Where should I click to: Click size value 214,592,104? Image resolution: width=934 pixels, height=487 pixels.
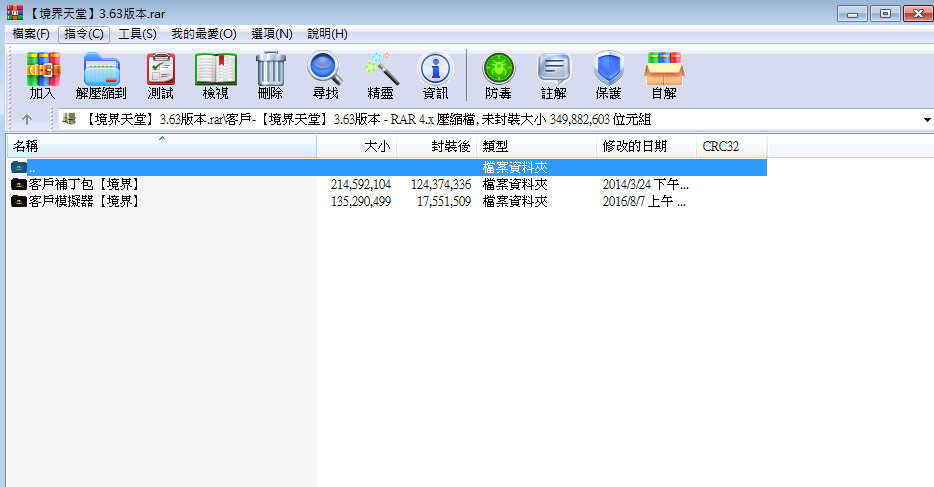(x=361, y=185)
